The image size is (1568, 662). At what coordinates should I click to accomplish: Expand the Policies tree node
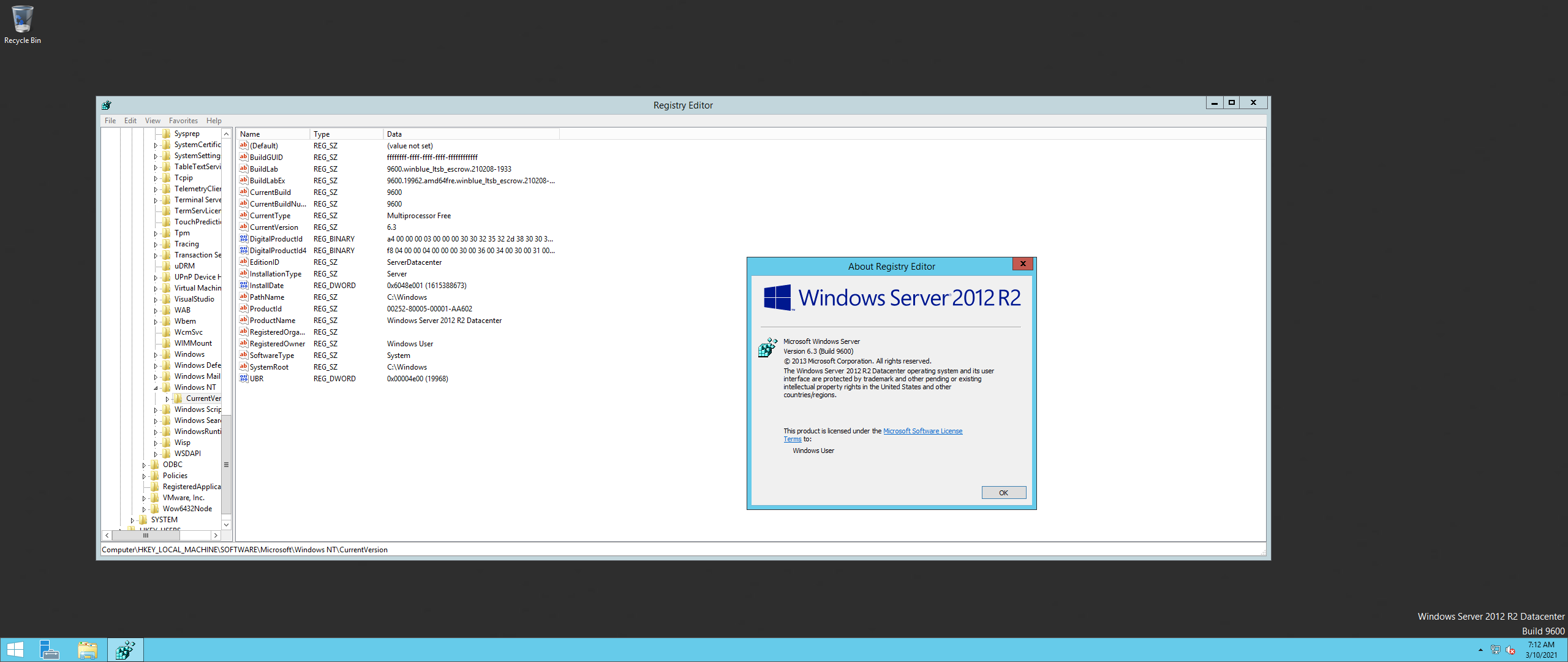(x=144, y=476)
